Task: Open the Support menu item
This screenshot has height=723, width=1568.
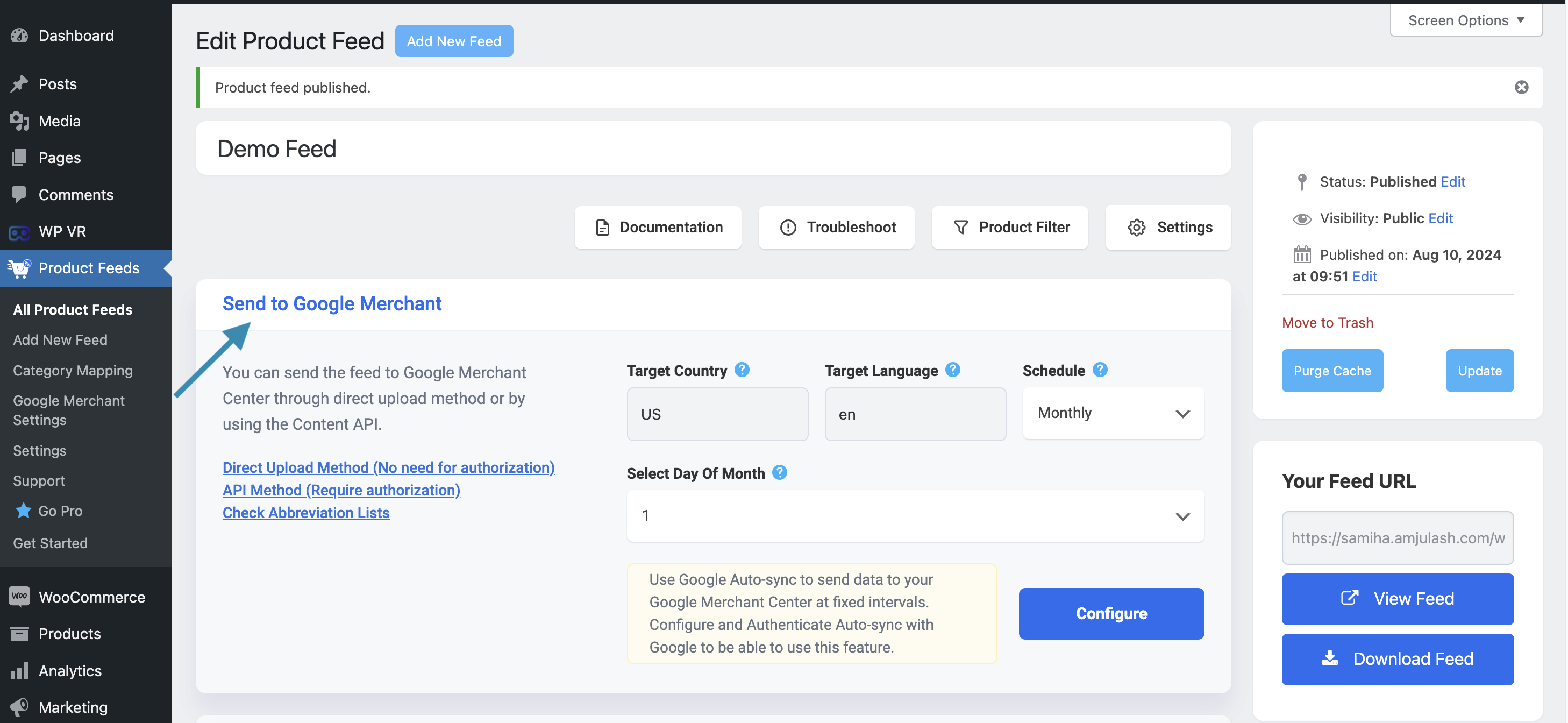Action: pos(39,480)
